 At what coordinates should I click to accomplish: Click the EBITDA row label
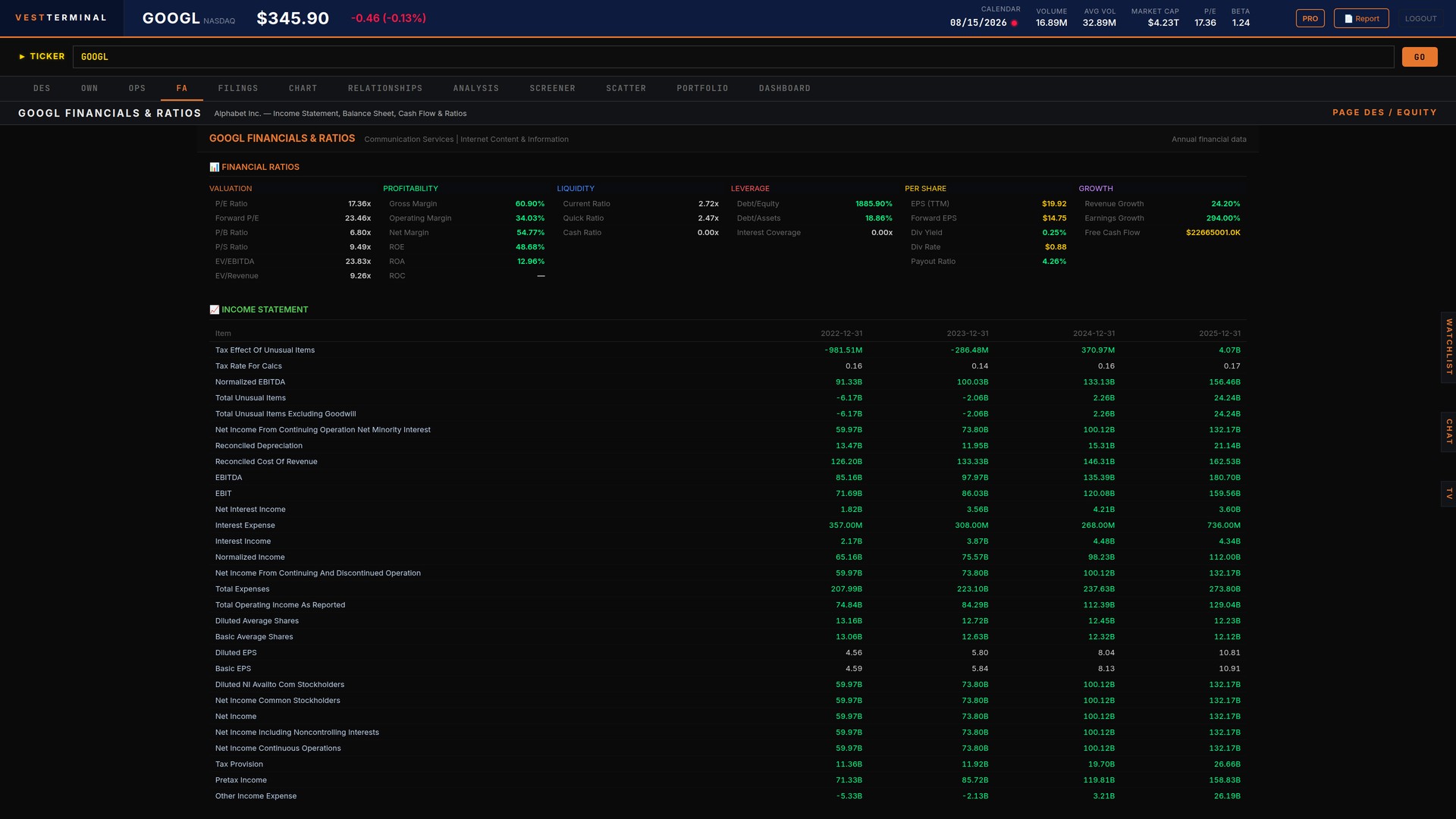pyautogui.click(x=228, y=478)
